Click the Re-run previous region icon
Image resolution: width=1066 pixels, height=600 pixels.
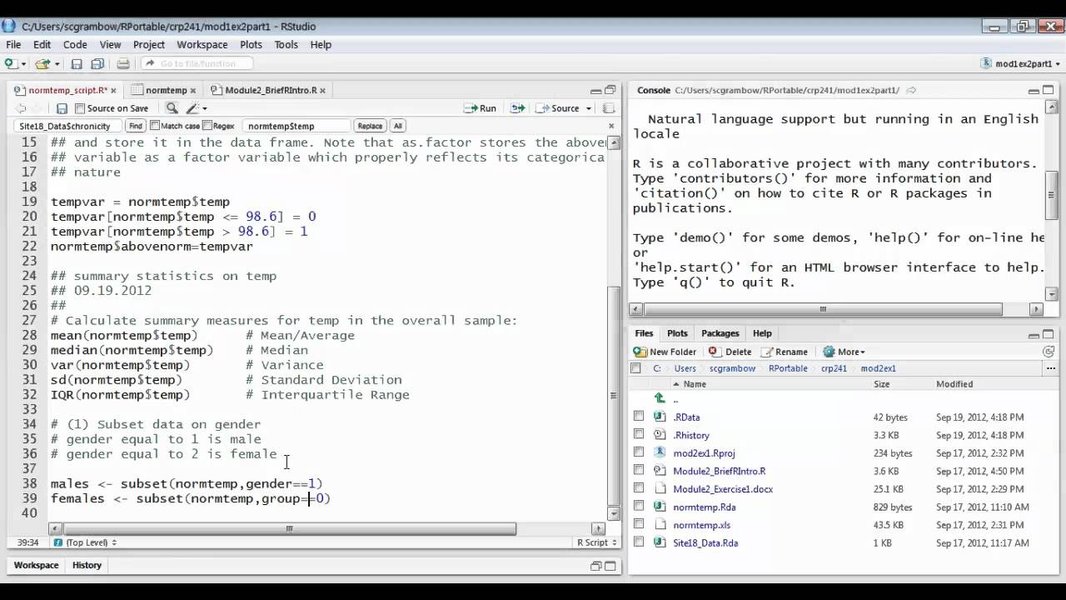517,108
